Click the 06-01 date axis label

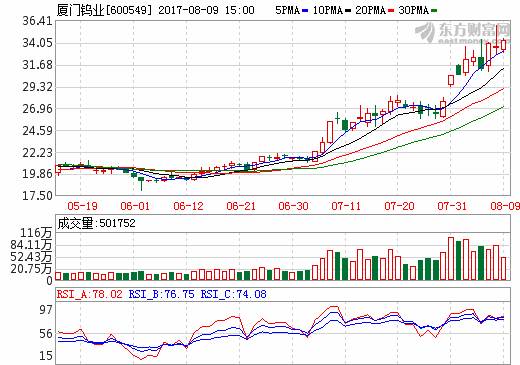(x=135, y=206)
